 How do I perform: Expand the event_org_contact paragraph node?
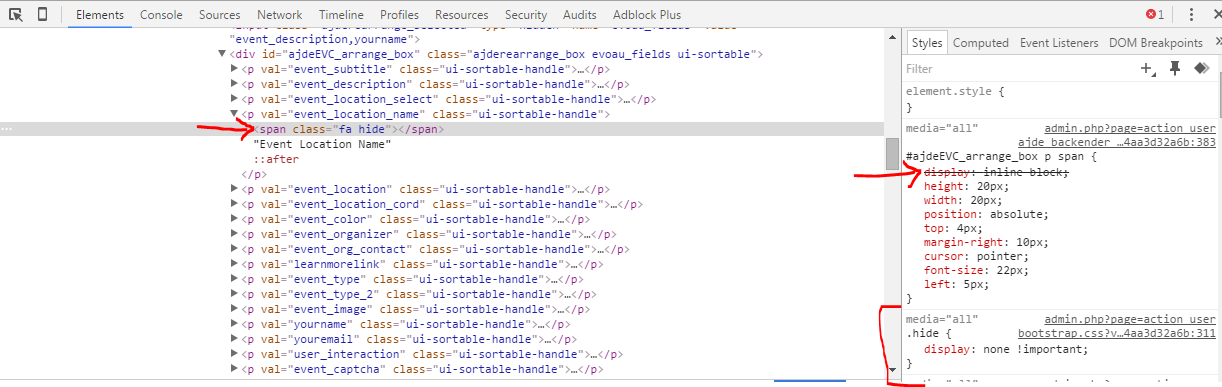235,249
